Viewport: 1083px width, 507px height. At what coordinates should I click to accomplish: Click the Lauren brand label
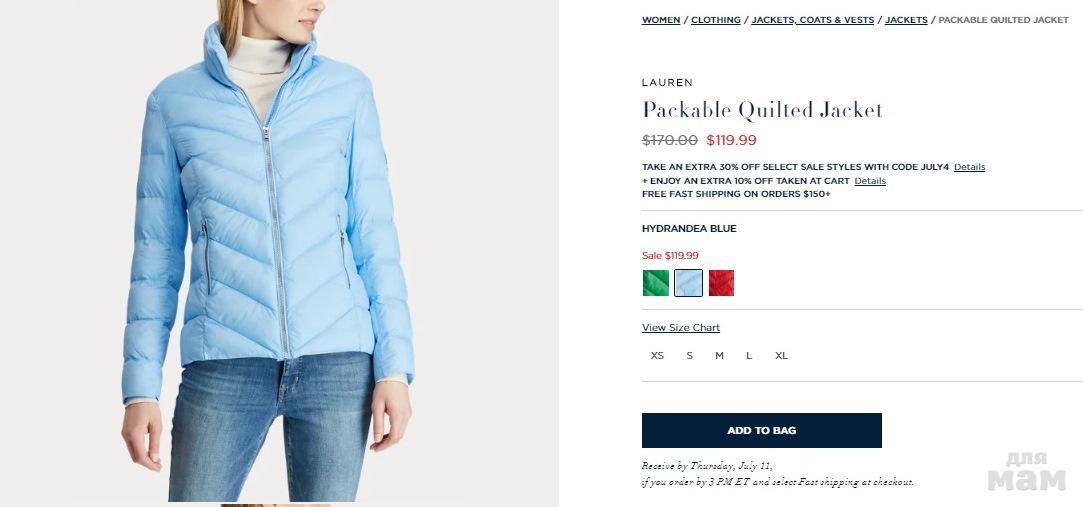[x=667, y=82]
